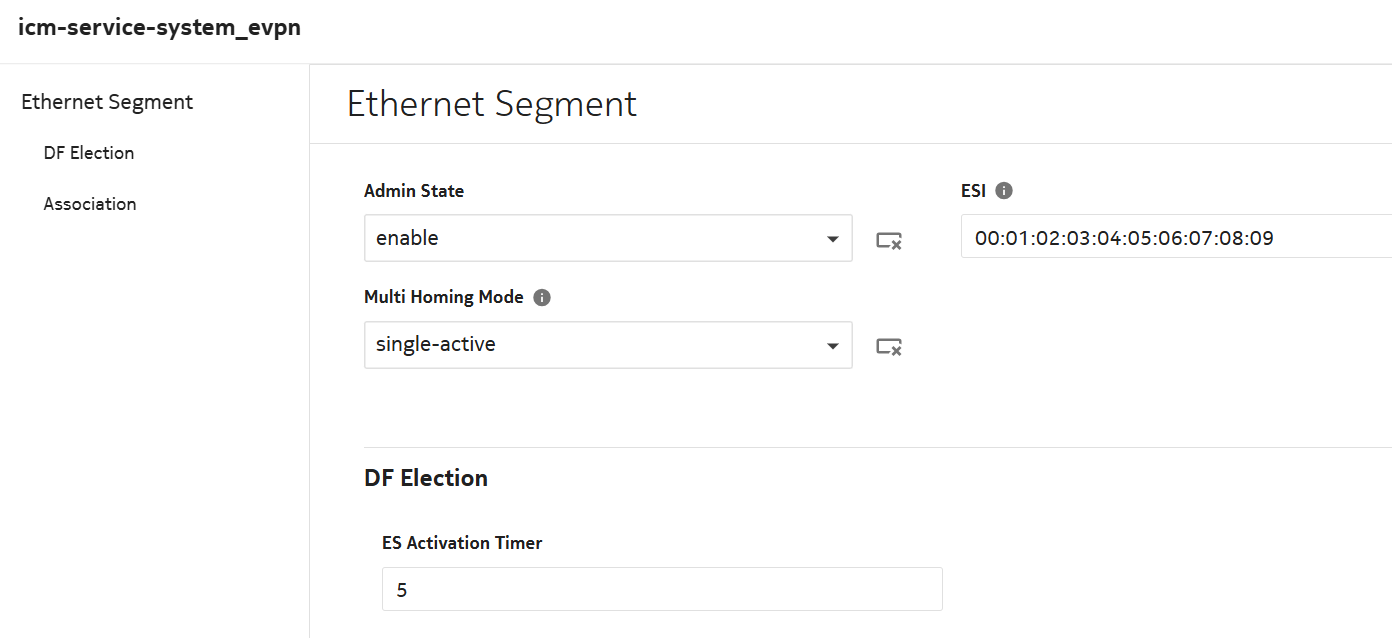Click the ES Activation Timer label
This screenshot has height=638, width=1392.
(462, 543)
